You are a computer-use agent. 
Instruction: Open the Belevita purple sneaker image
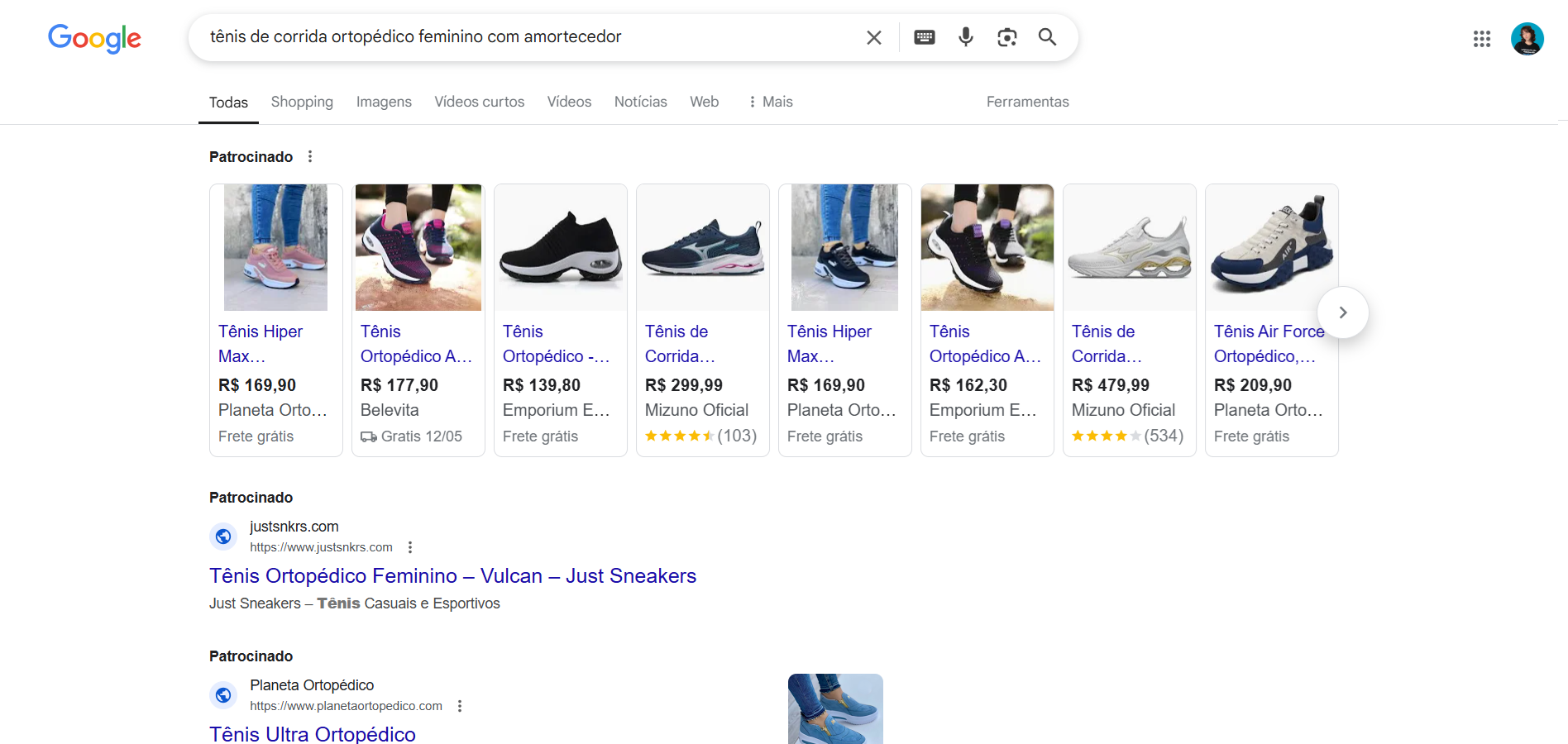tap(418, 248)
